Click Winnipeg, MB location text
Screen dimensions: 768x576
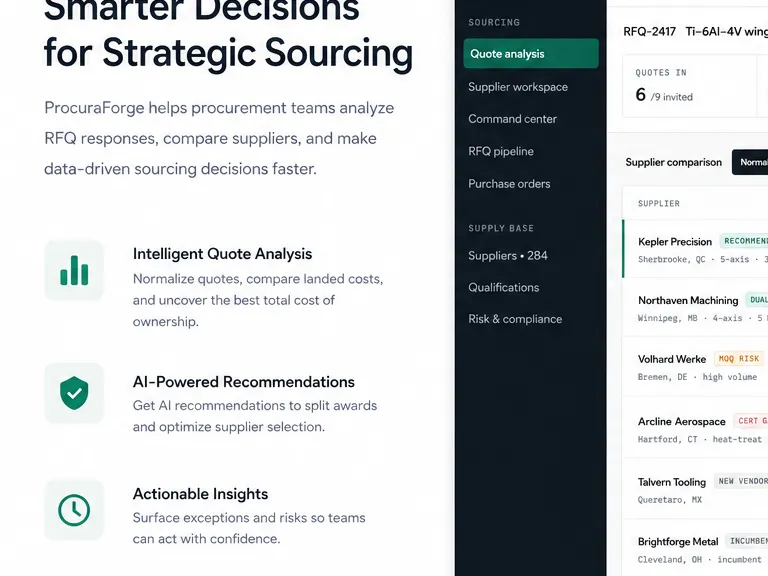click(668, 318)
